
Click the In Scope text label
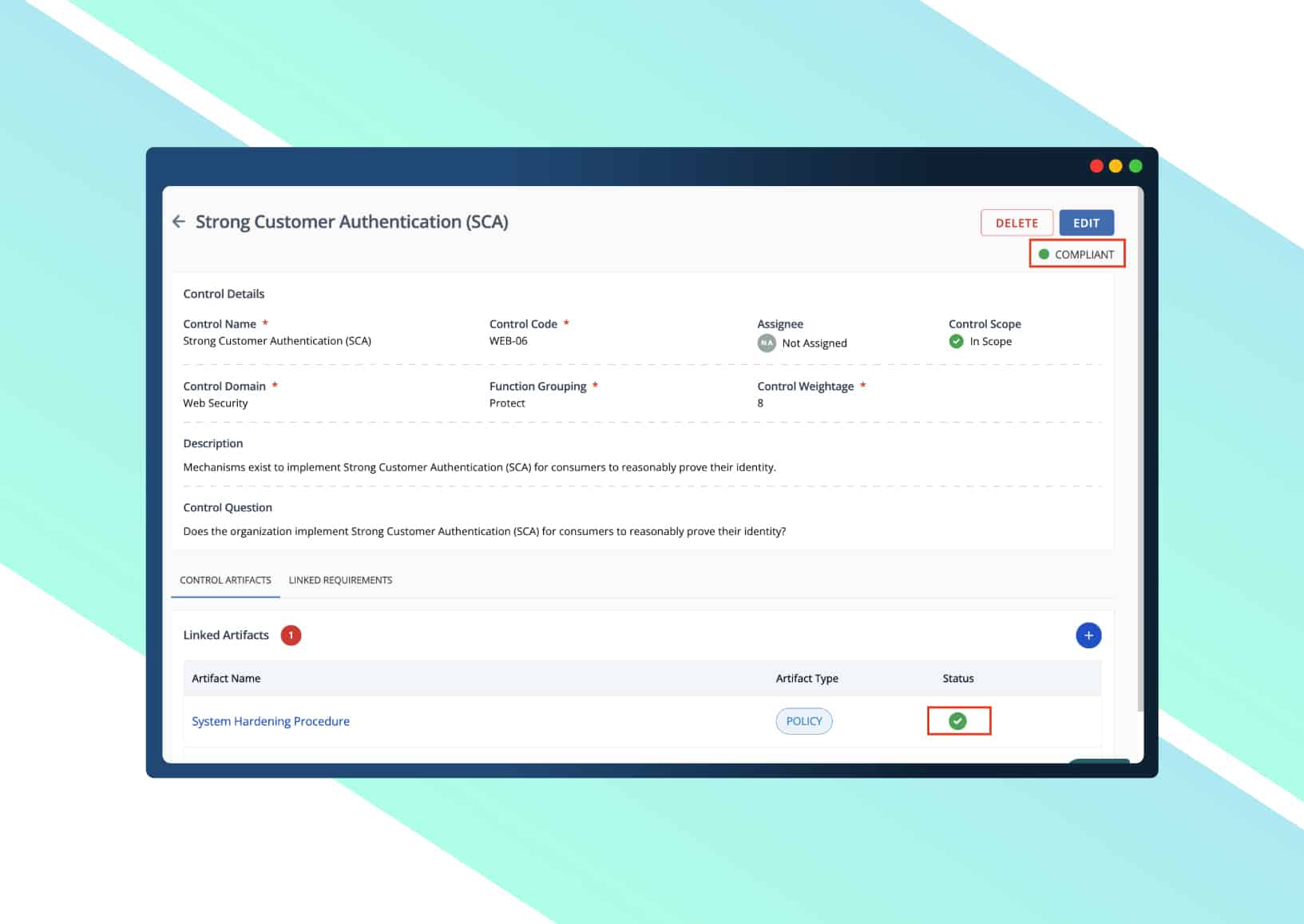coord(990,342)
